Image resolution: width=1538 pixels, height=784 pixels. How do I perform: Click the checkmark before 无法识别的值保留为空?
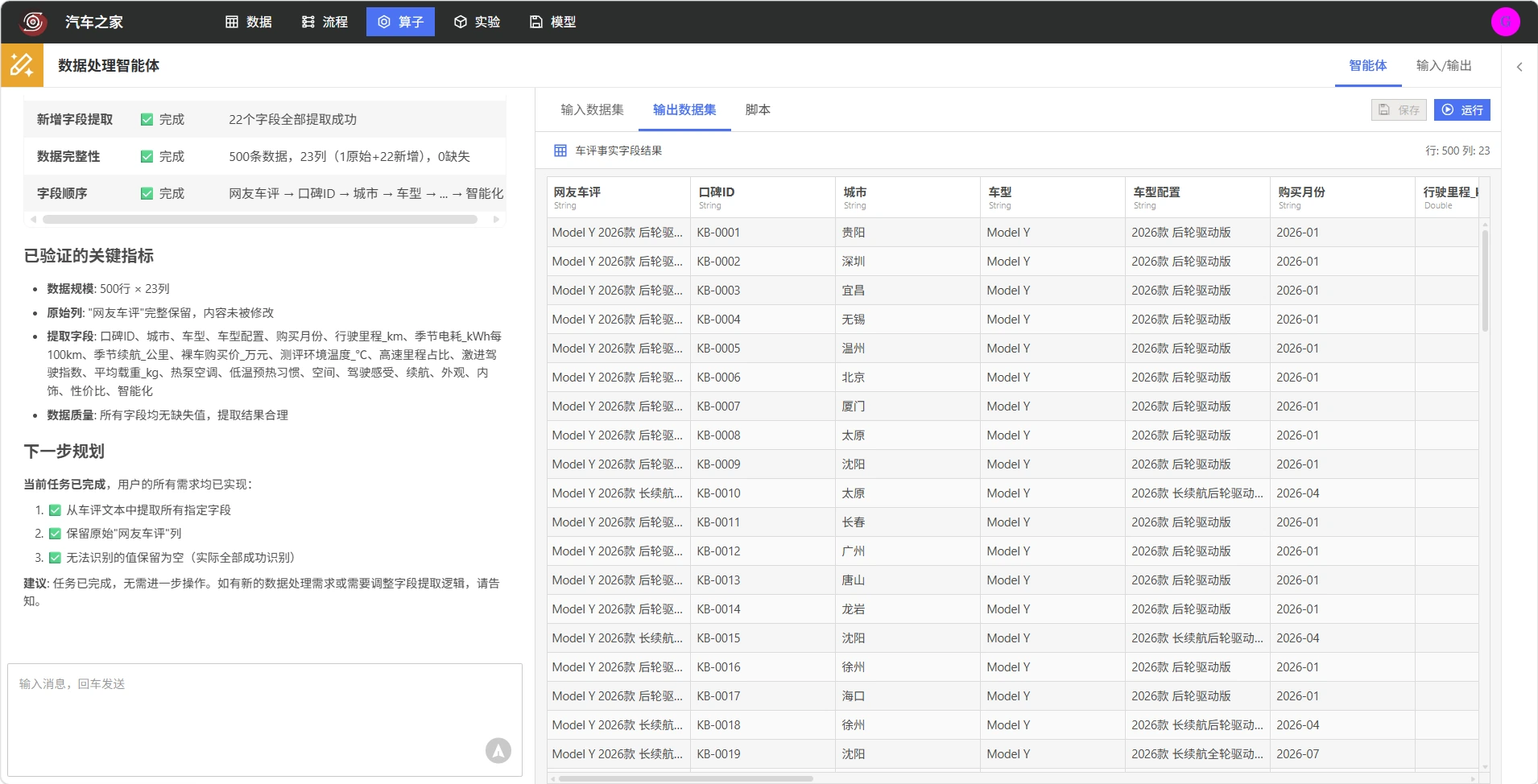[55, 558]
